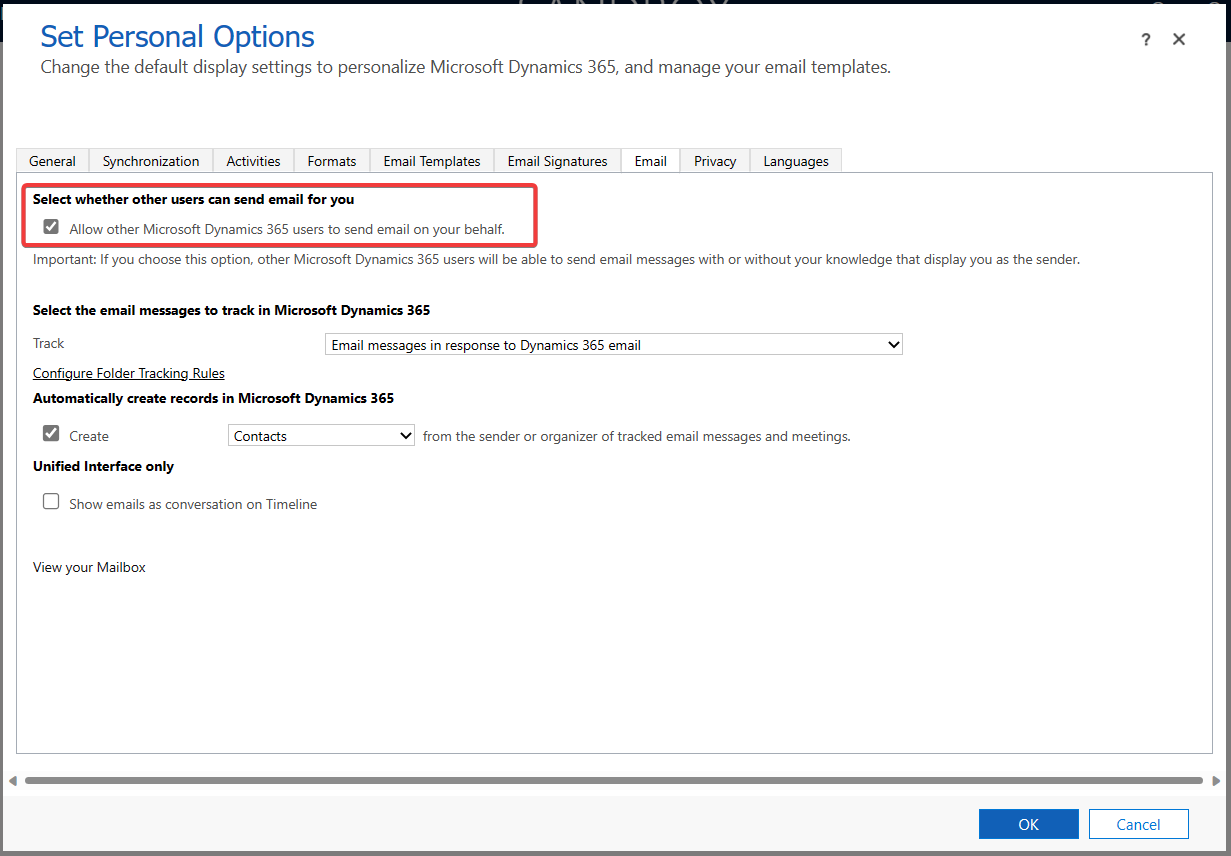Open the Email Templates tab
1231x856 pixels.
[432, 161]
